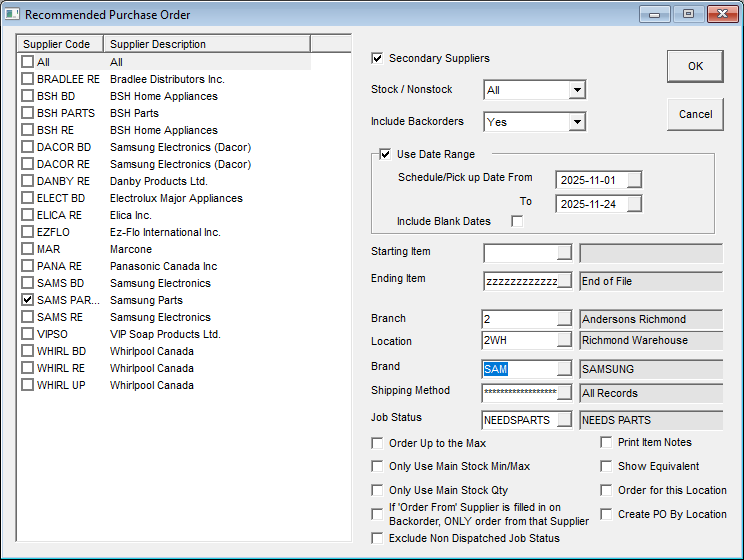
Task: Check the BRADLEE RE supplier box
Action: pyautogui.click(x=28, y=79)
